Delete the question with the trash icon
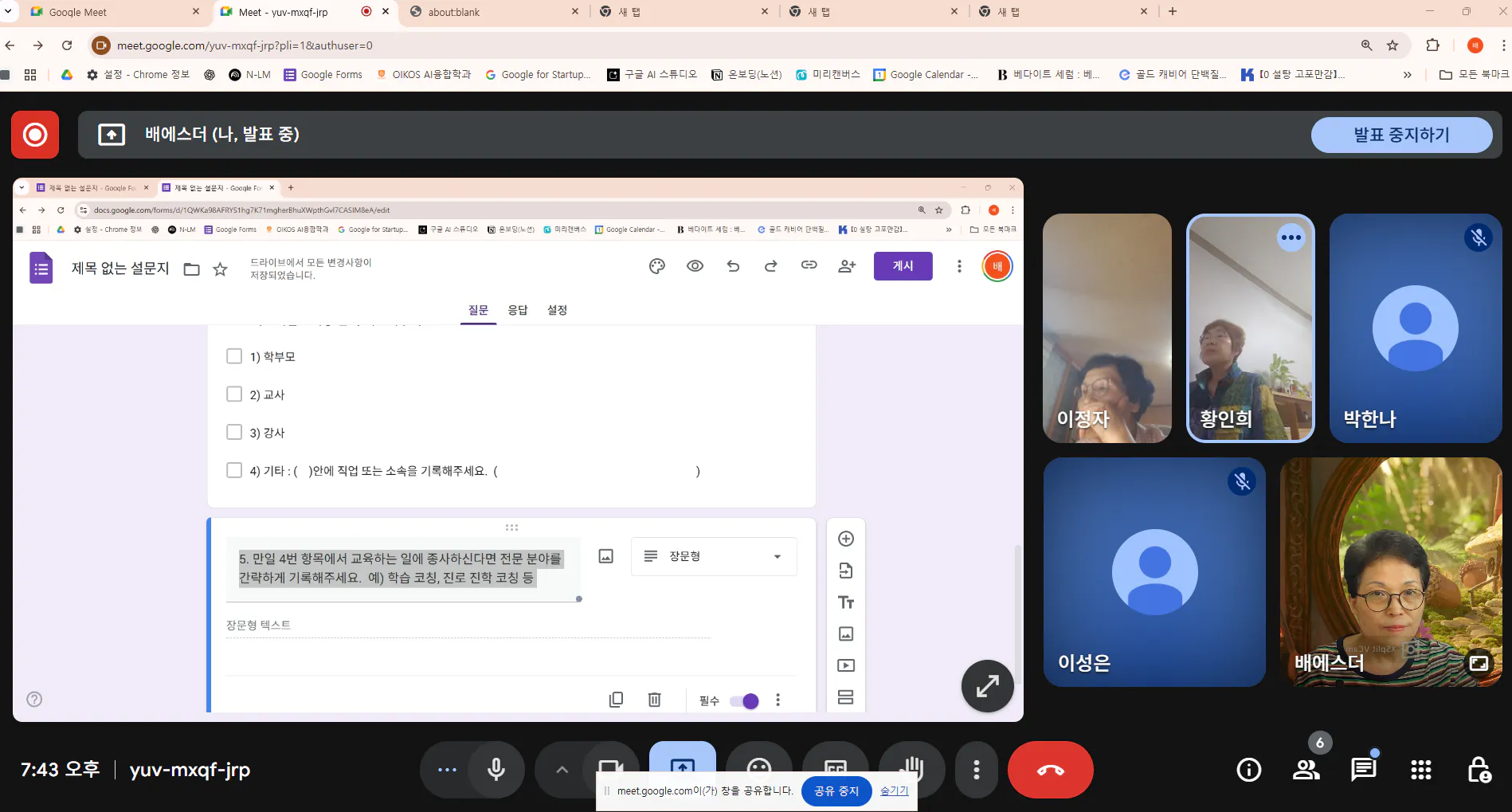Viewport: 1512px width, 812px height. [x=654, y=699]
